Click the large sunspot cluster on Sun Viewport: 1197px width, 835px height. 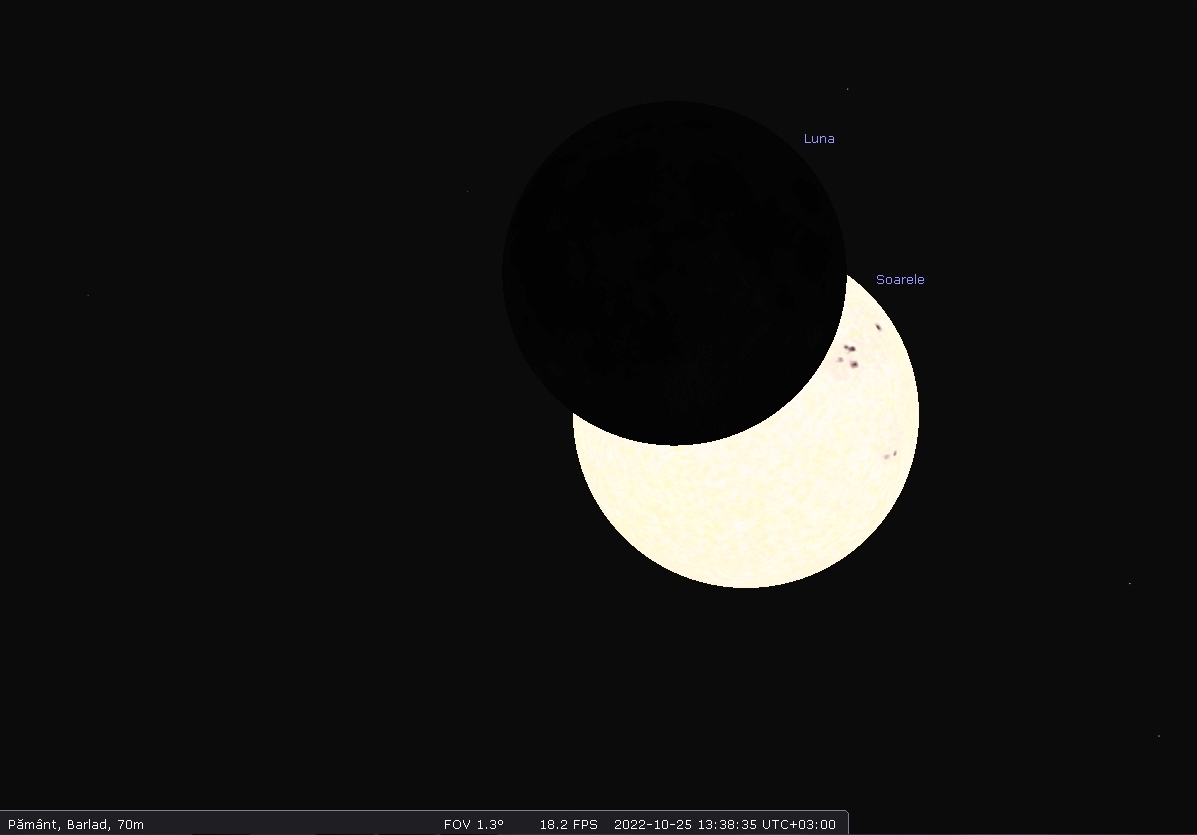tap(850, 356)
